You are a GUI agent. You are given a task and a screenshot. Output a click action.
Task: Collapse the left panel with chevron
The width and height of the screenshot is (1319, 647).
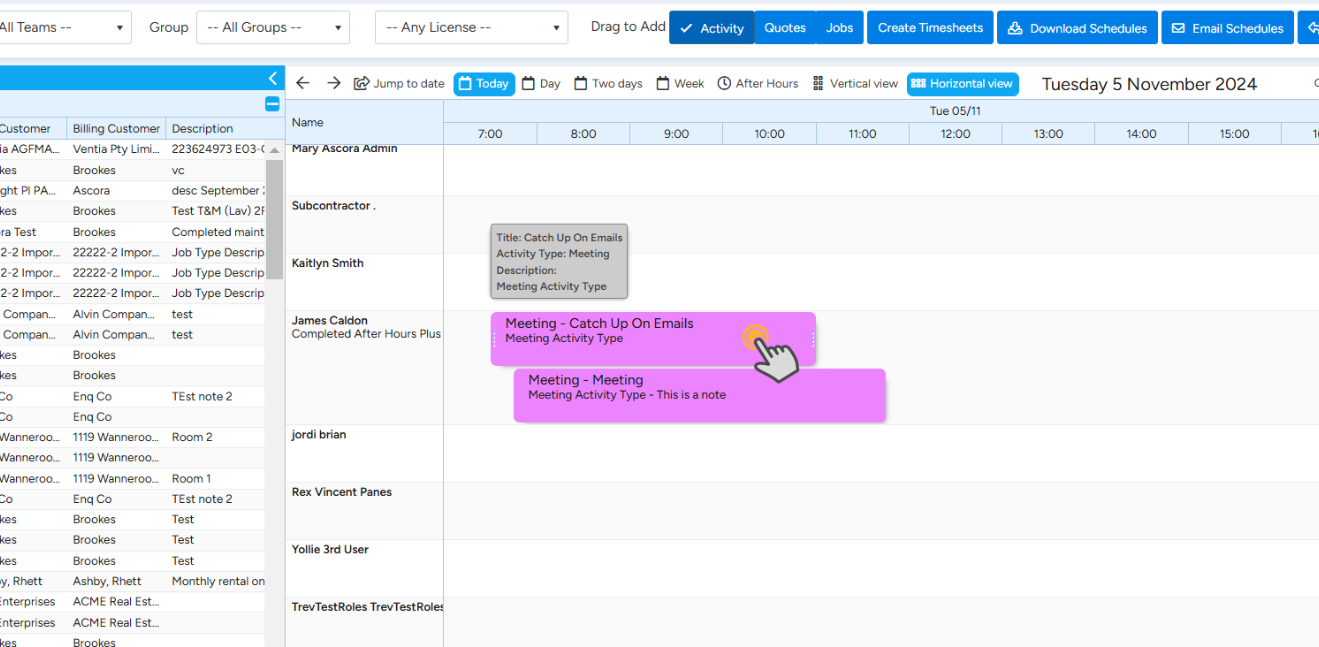click(273, 78)
